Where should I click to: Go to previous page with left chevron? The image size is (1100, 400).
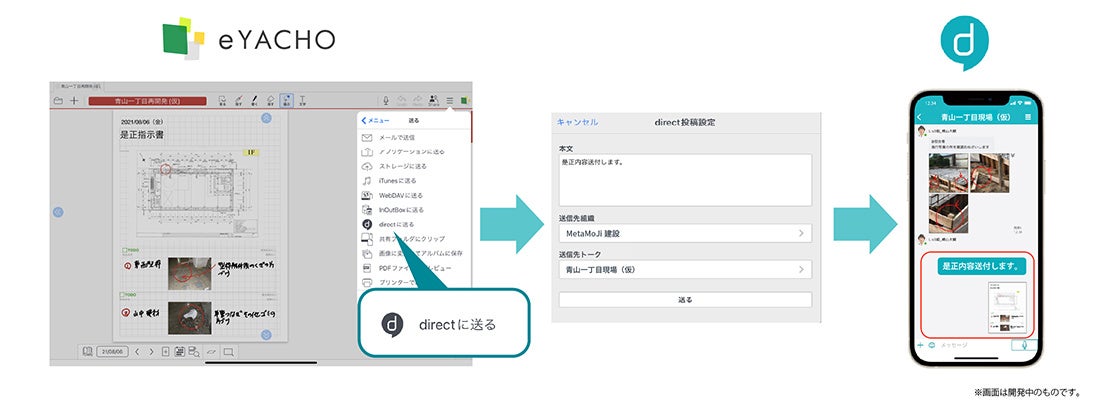137,352
